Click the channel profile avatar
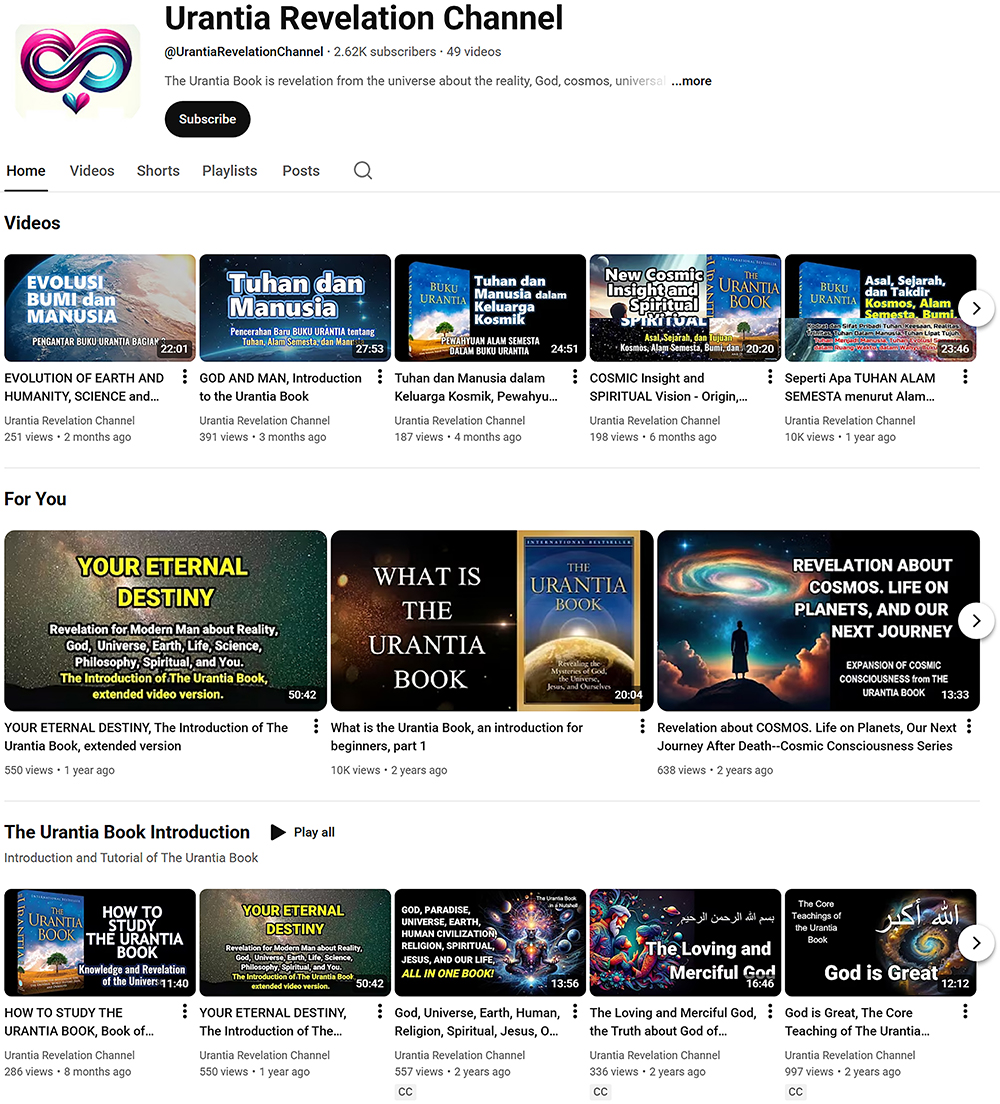The image size is (1000, 1104). [76, 70]
